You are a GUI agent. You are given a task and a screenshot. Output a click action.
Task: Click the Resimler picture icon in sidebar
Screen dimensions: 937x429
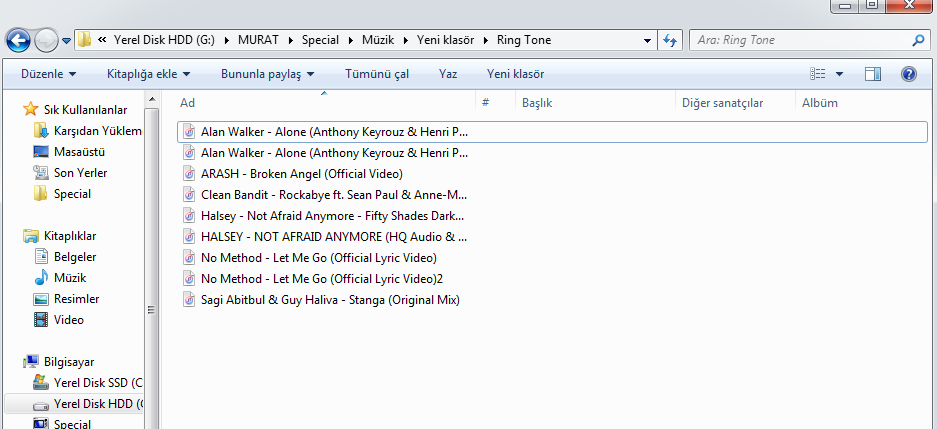41,299
